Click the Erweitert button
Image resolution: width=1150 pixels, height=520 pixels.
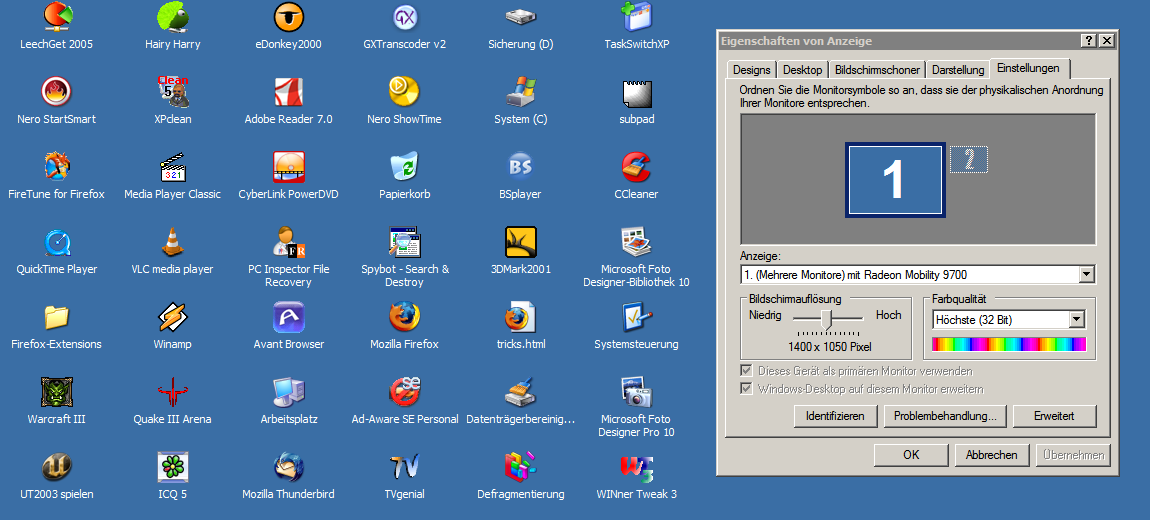pos(1054,416)
